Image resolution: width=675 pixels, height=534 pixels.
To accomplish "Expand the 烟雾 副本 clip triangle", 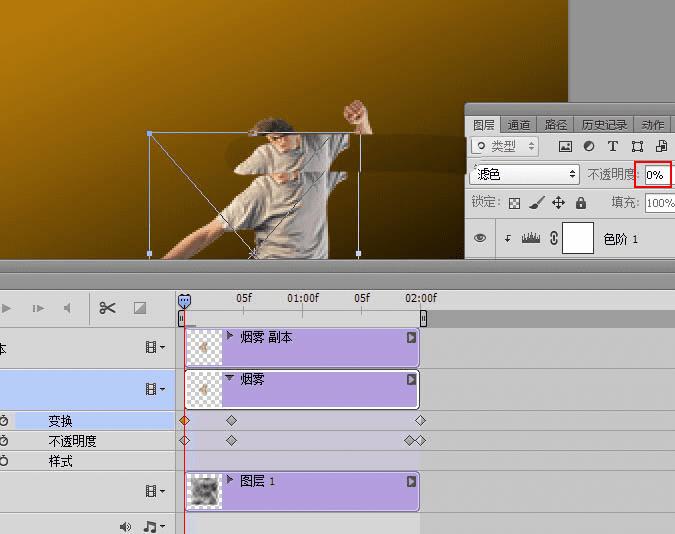I will (230, 337).
